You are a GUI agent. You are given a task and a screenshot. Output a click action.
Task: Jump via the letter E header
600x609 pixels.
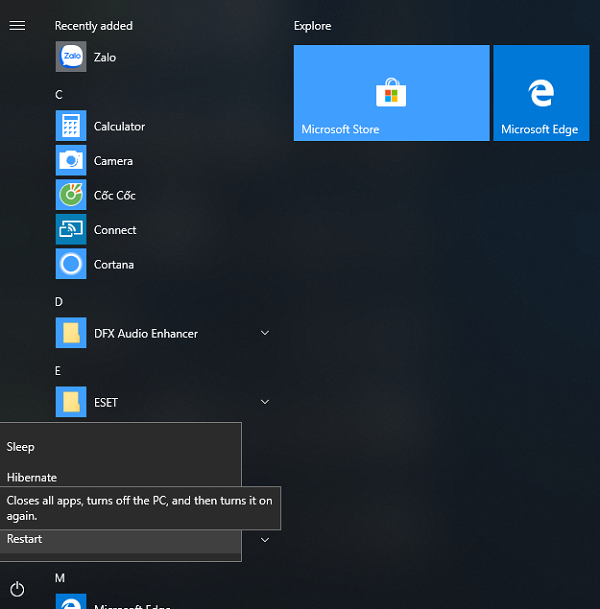[x=59, y=371]
